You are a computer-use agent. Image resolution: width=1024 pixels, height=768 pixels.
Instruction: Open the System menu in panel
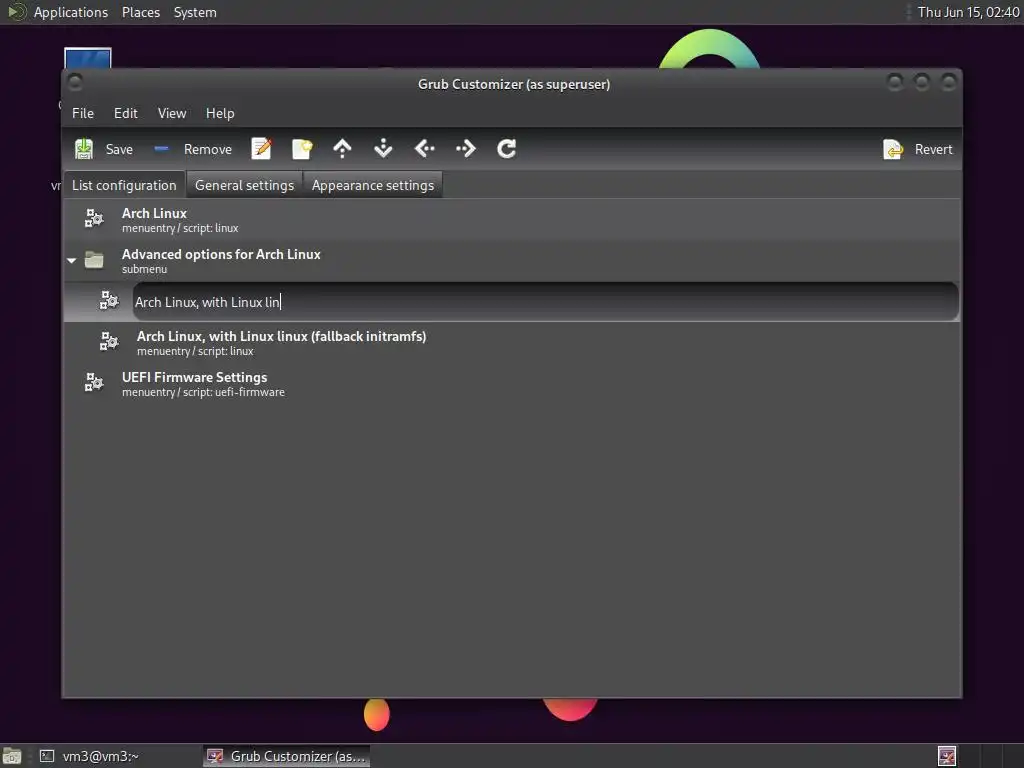(195, 12)
